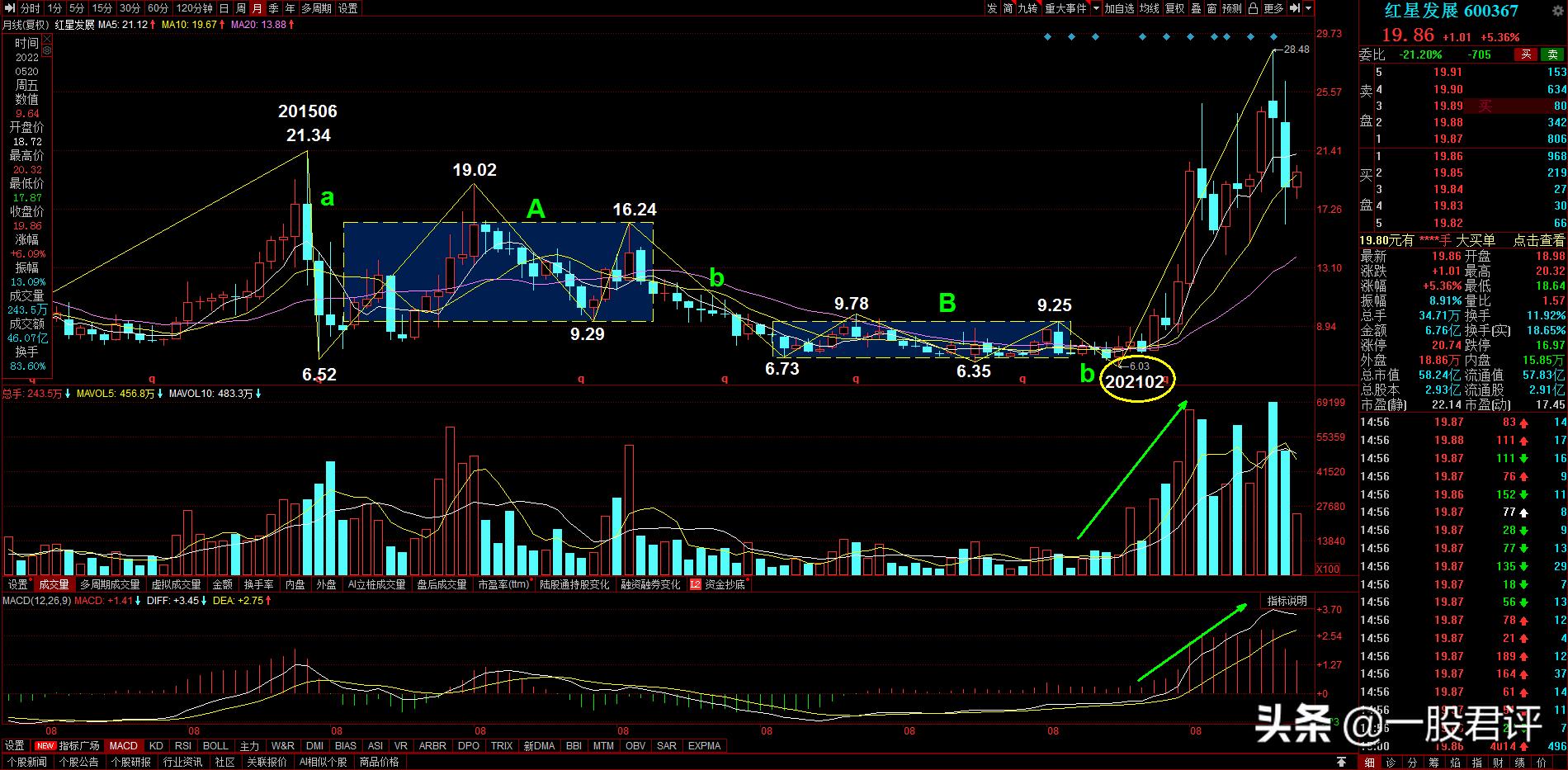The image size is (1568, 770).
Task: Select the 15分 period
Action: [x=102, y=8]
